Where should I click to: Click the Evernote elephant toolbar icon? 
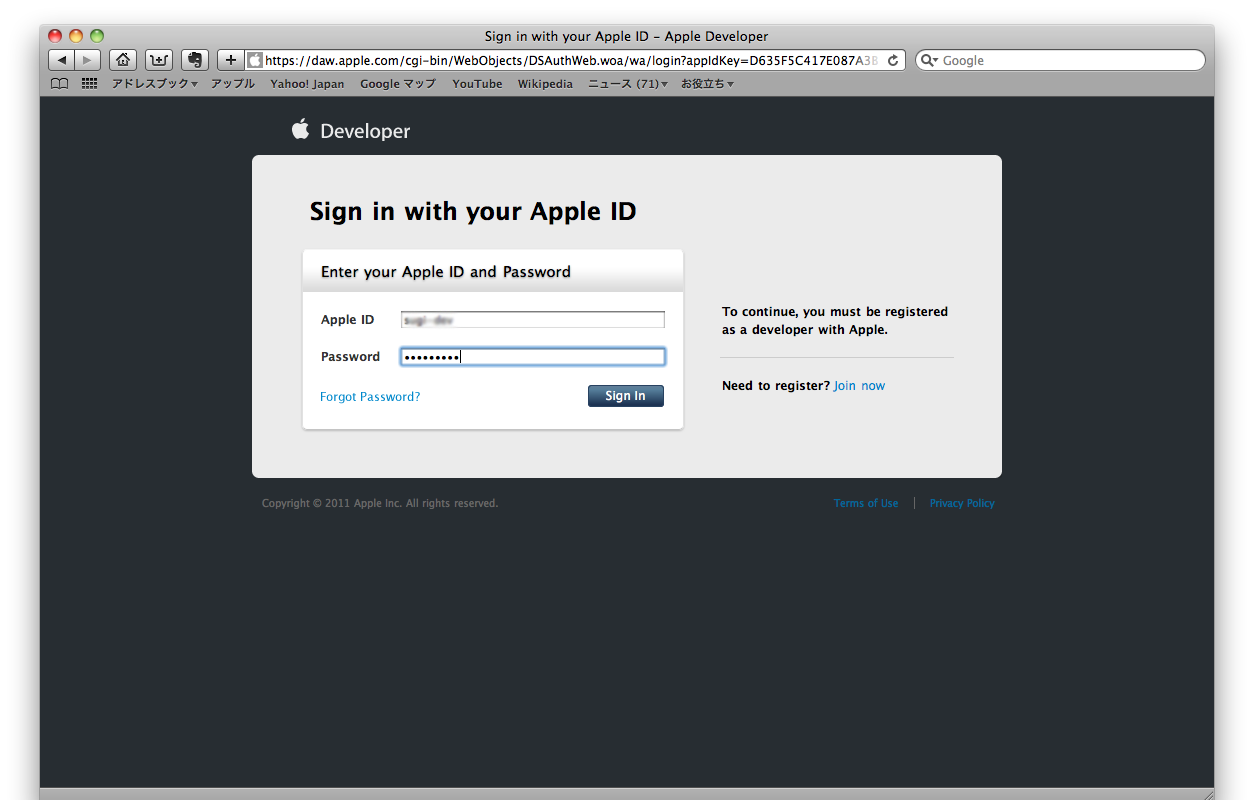(x=195, y=60)
